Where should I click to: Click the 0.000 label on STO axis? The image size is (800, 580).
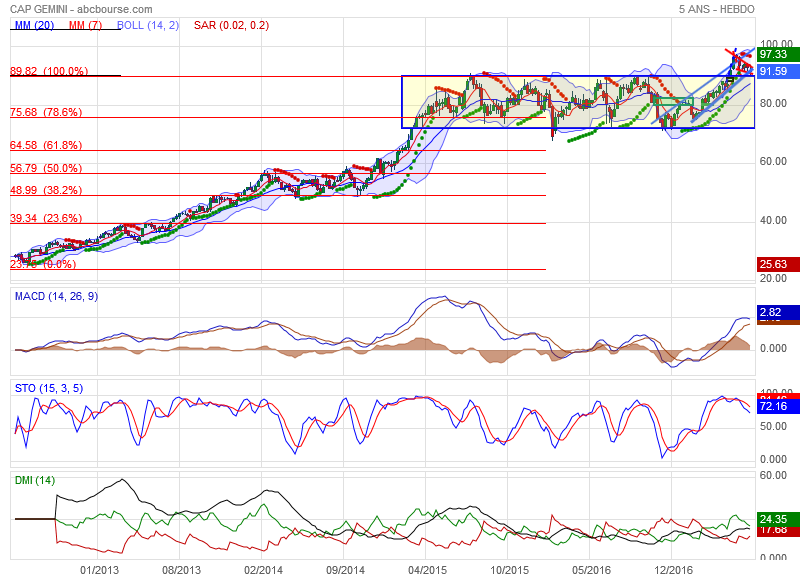[773, 459]
